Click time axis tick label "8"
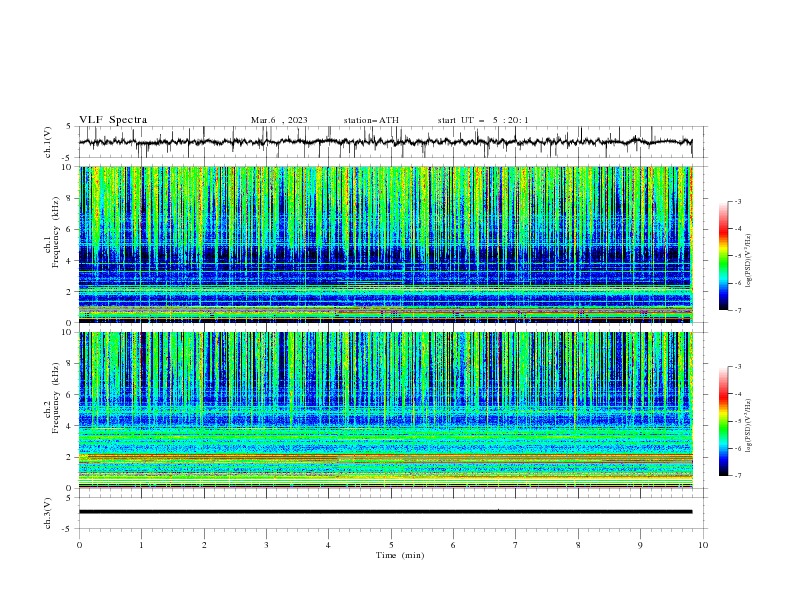The image size is (792, 612). (578, 545)
